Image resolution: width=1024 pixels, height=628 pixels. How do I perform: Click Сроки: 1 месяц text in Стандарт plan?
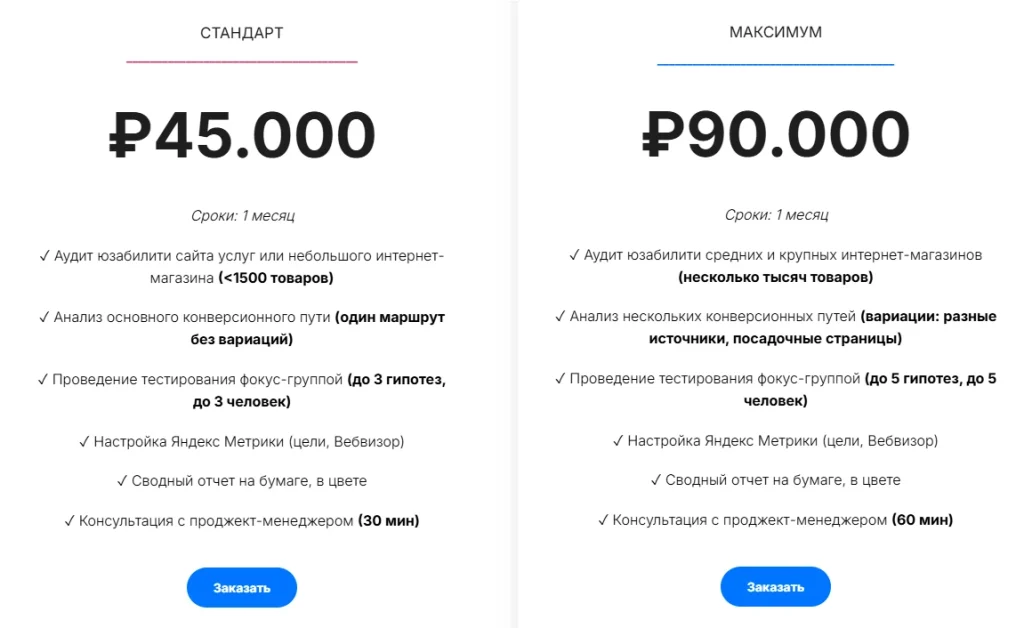(242, 215)
